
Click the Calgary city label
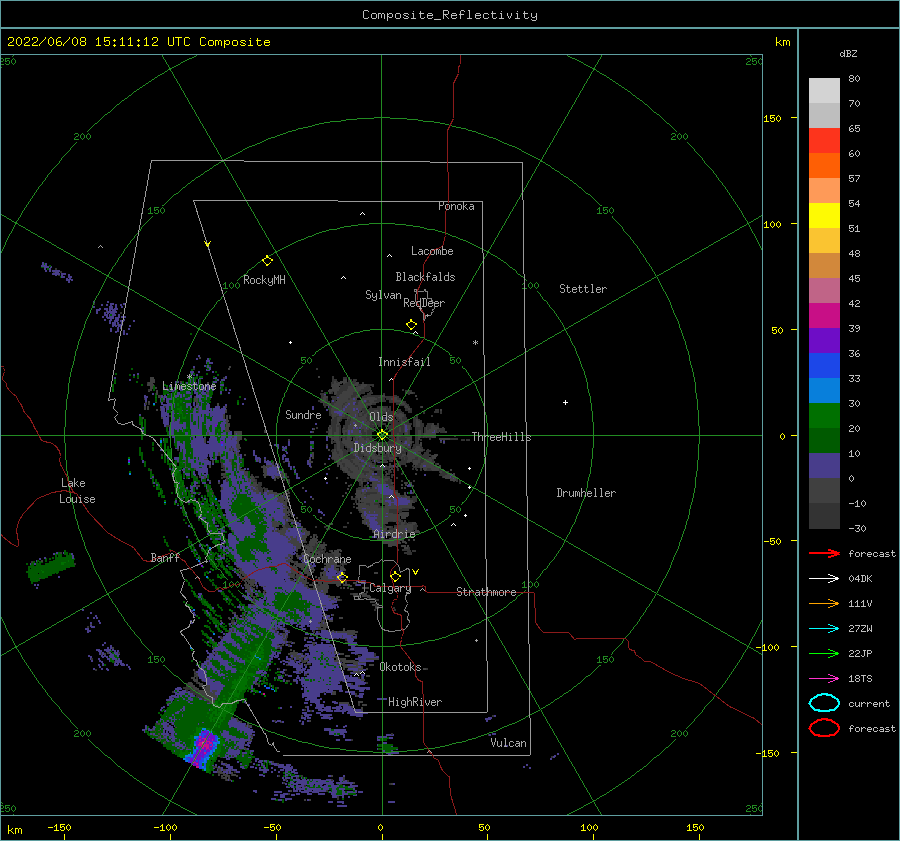(390, 588)
